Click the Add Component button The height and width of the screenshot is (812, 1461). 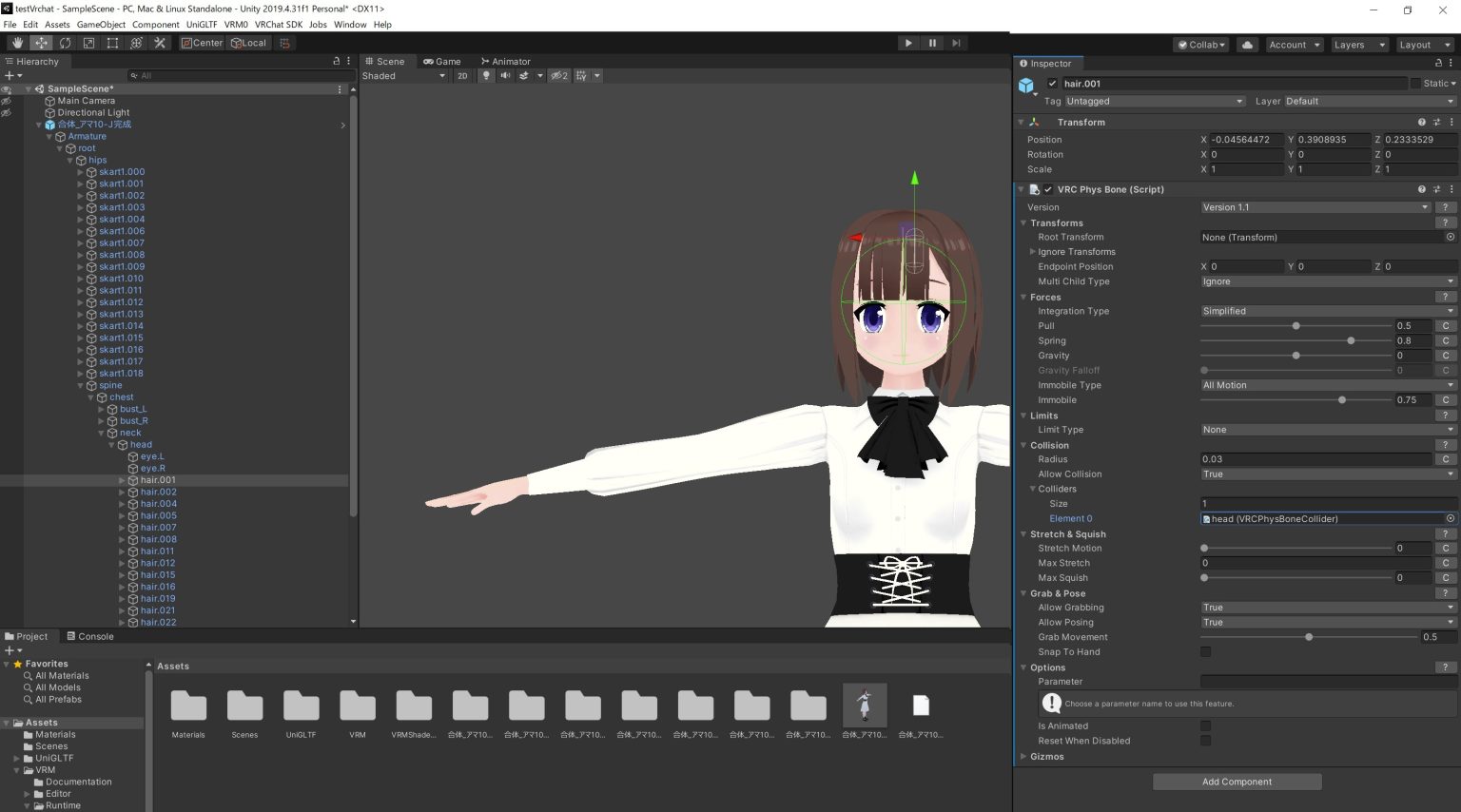pos(1236,781)
